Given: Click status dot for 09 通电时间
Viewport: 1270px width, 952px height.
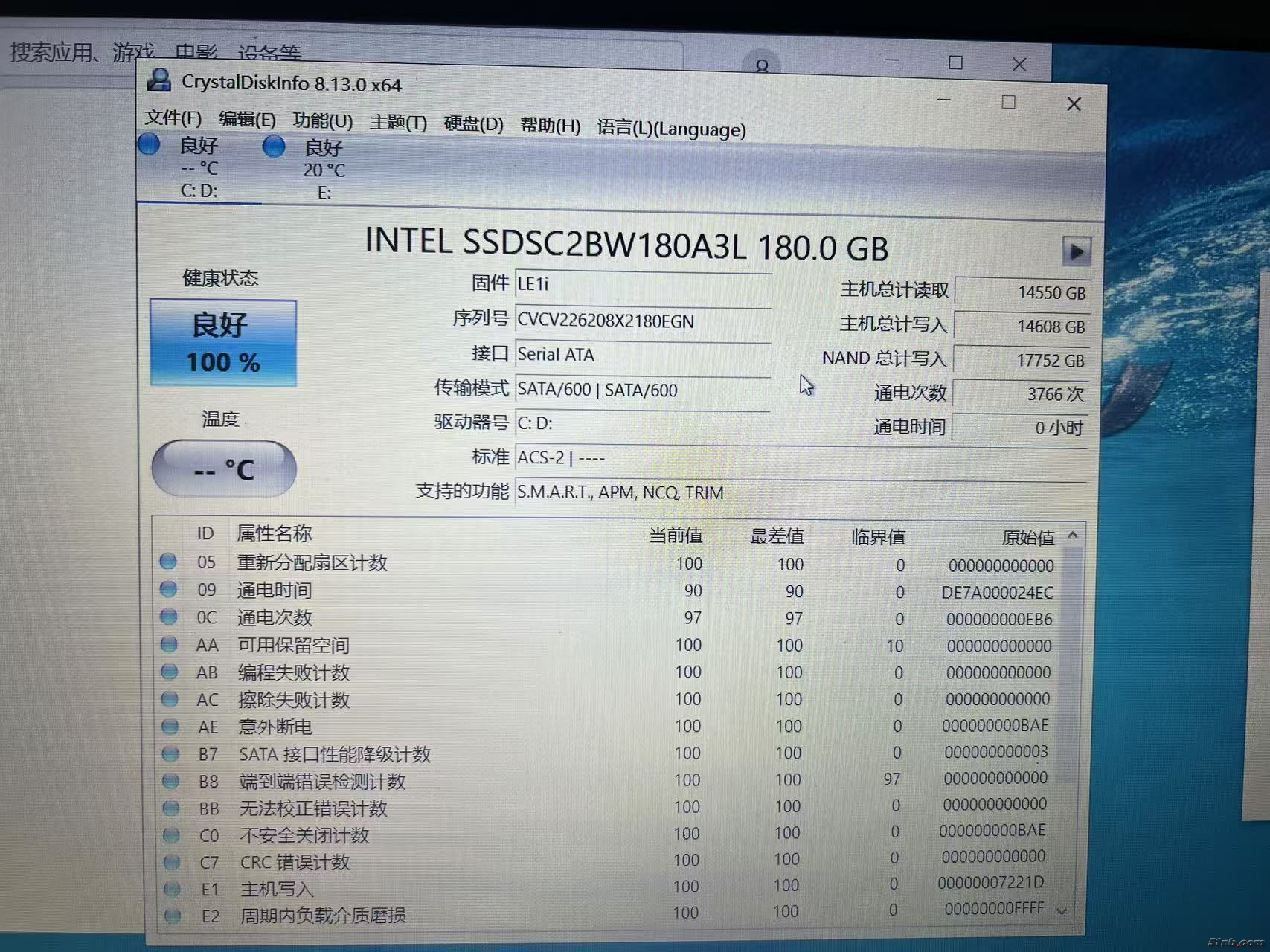Looking at the screenshot, I should [168, 588].
